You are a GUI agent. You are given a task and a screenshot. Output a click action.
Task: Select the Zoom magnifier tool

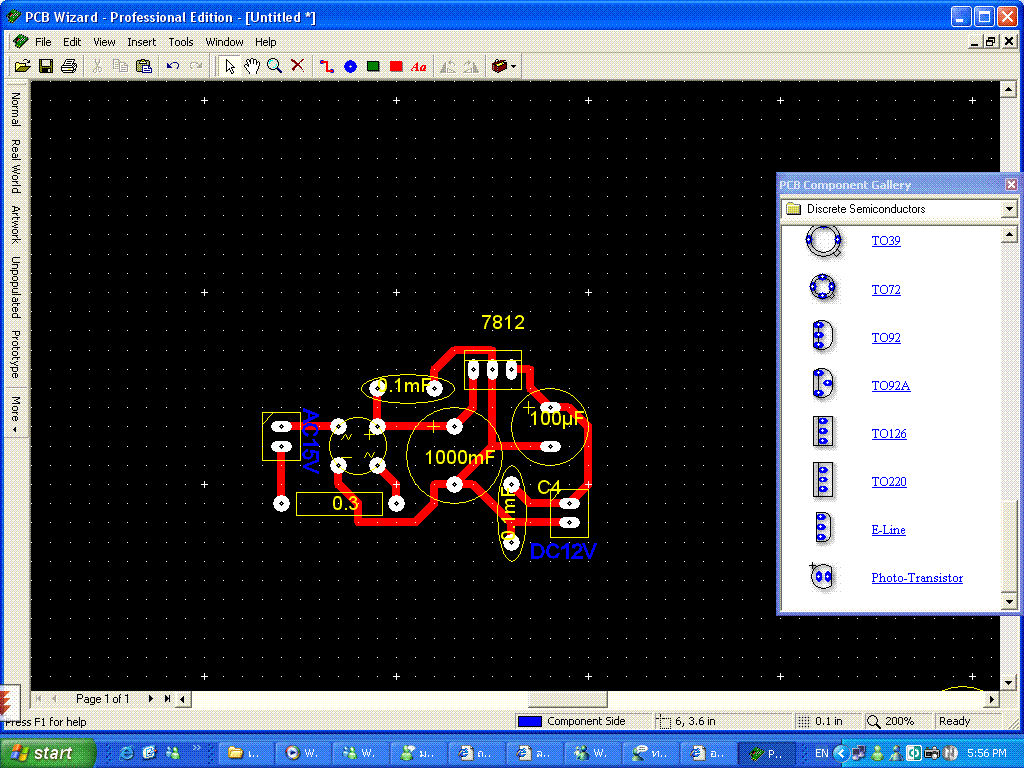pos(274,66)
